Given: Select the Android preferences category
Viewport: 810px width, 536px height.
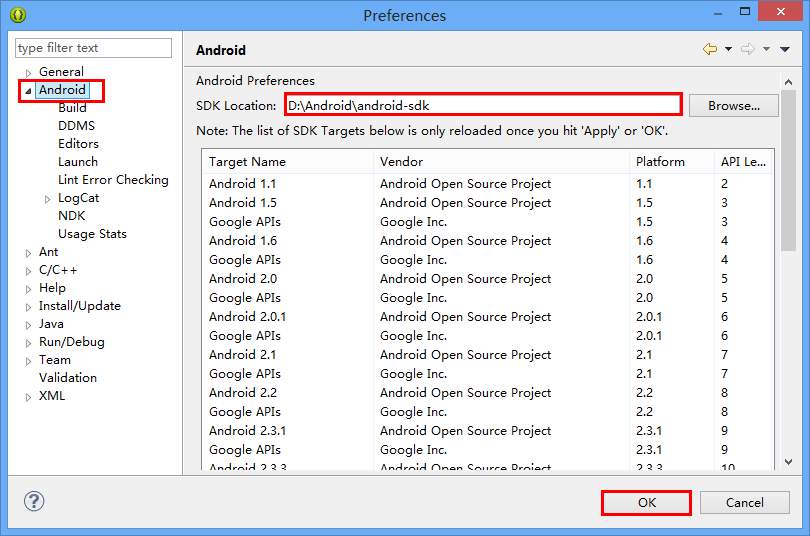Looking at the screenshot, I should pos(62,90).
